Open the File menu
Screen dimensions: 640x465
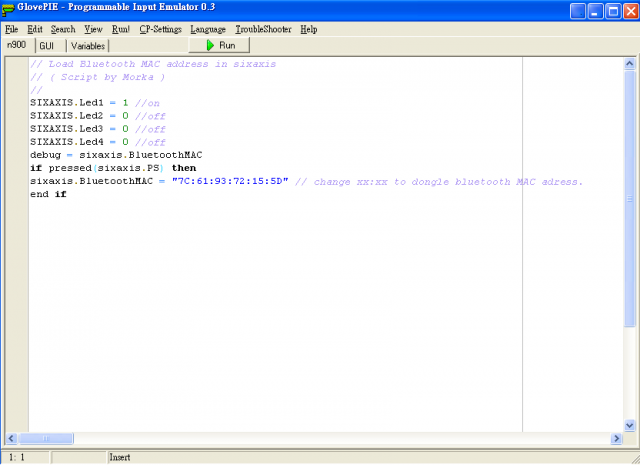pyautogui.click(x=11, y=29)
